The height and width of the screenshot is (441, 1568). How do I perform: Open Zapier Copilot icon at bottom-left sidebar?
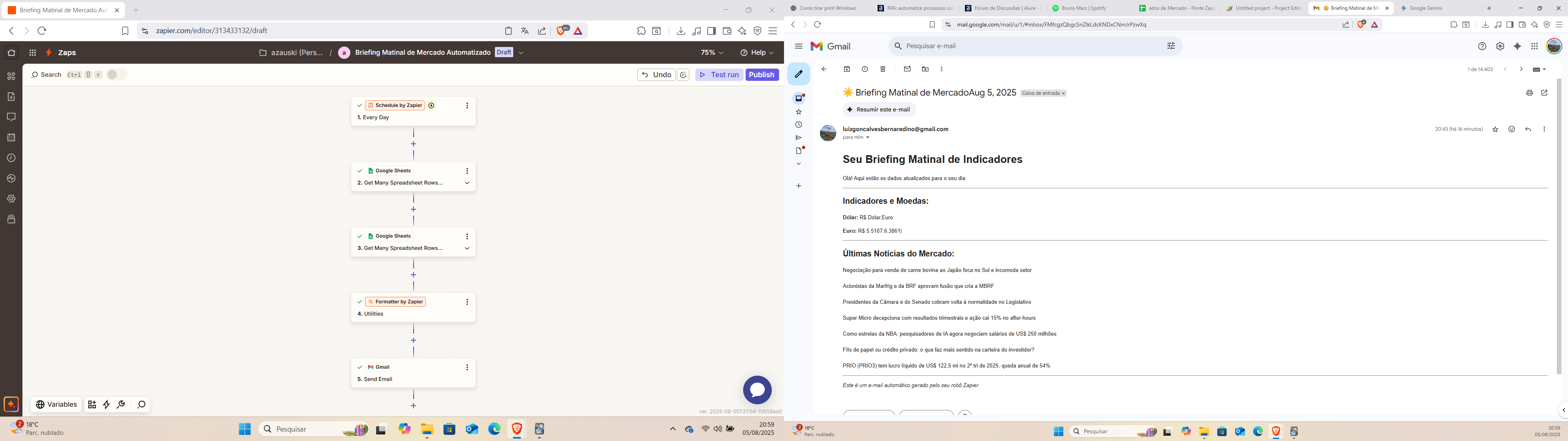pyautogui.click(x=11, y=404)
